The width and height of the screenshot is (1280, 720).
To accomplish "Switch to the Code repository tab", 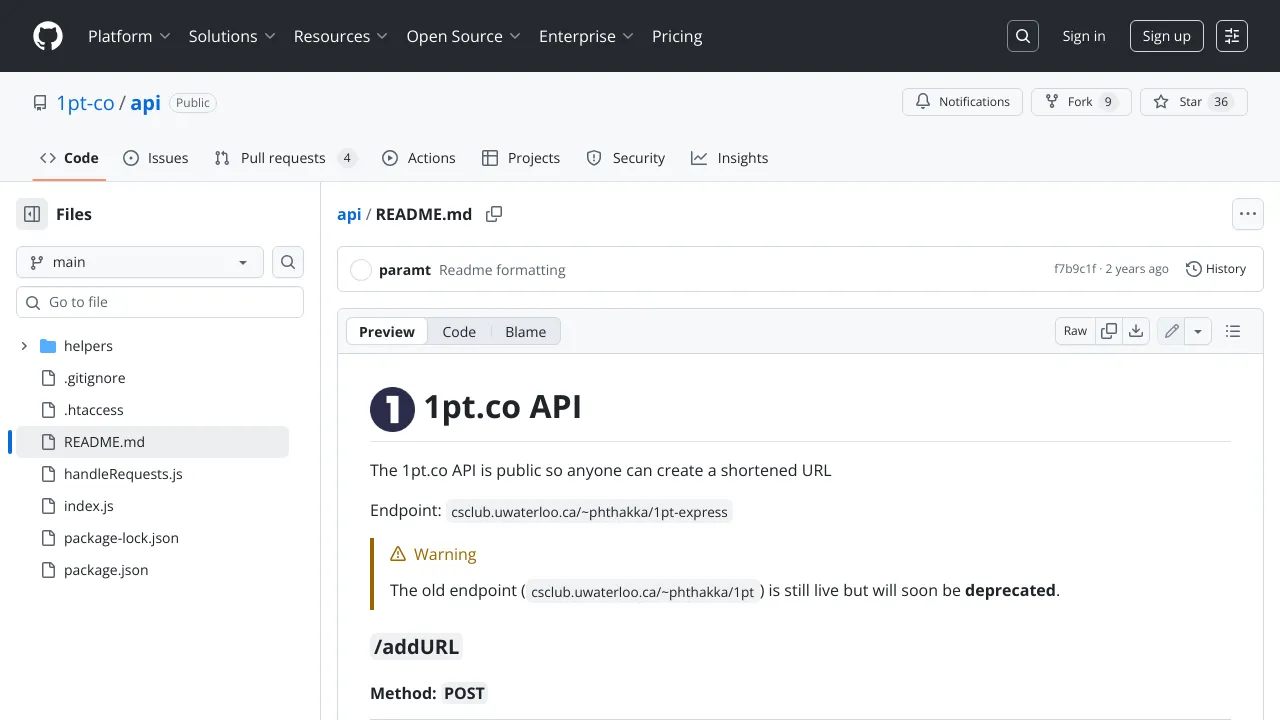I will tap(69, 158).
